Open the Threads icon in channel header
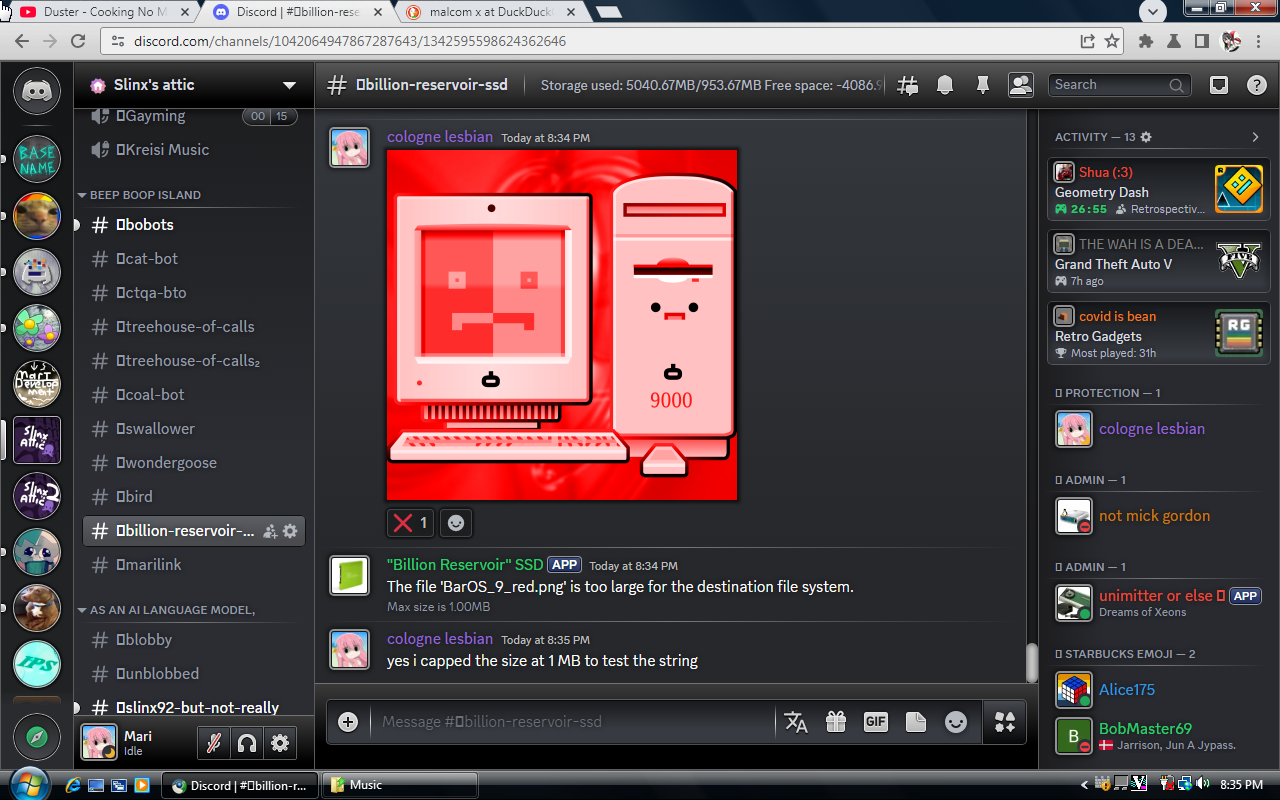This screenshot has height=800, width=1280. point(908,86)
